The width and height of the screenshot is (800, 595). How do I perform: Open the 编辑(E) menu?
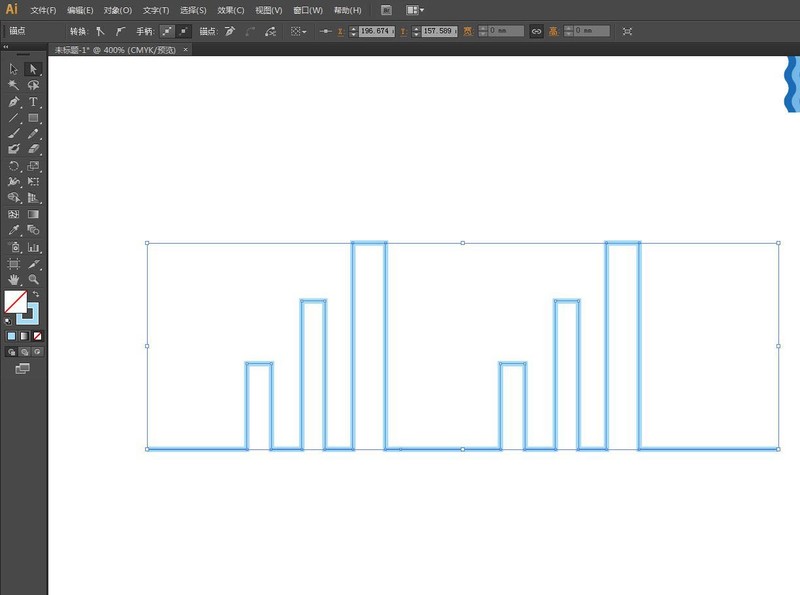point(80,10)
